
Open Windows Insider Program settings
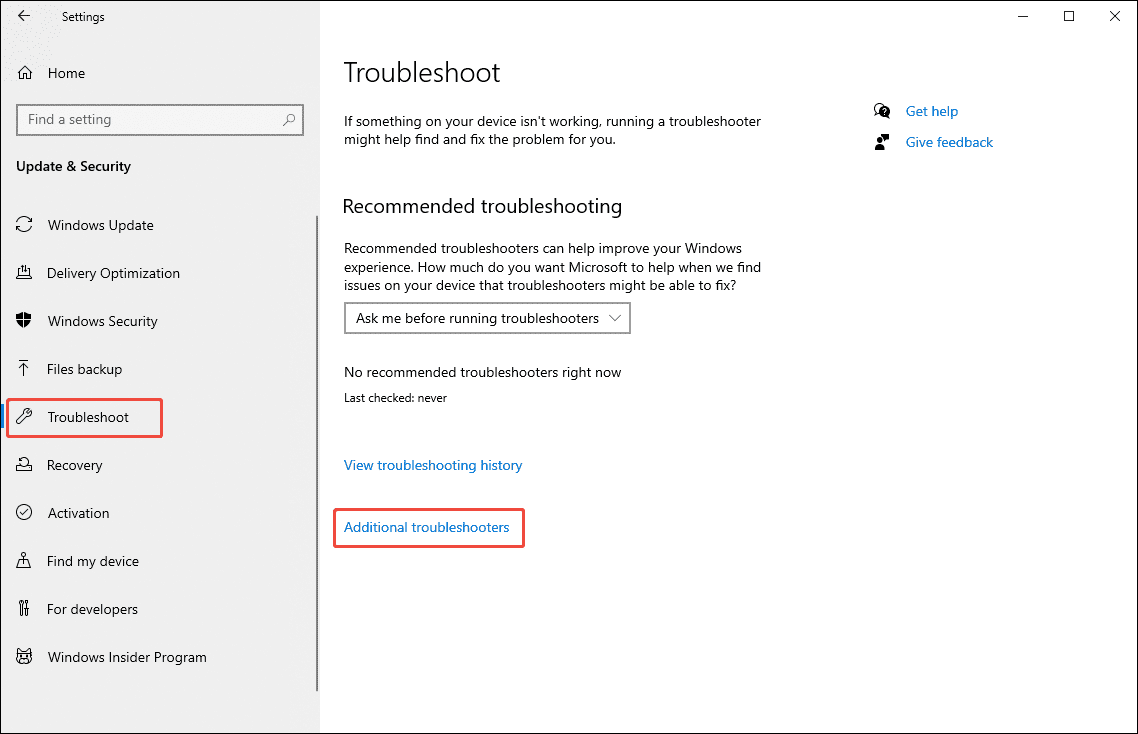tap(126, 657)
